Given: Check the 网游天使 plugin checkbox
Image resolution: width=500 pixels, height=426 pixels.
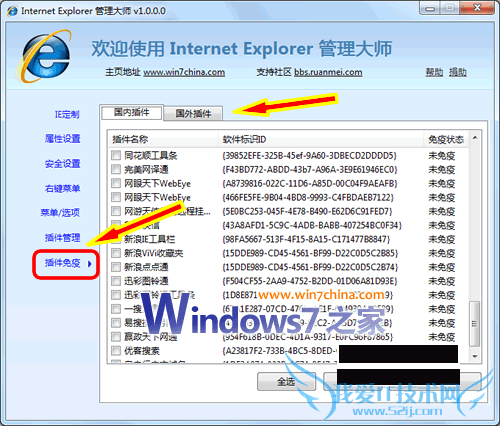Looking at the screenshot, I should [116, 211].
